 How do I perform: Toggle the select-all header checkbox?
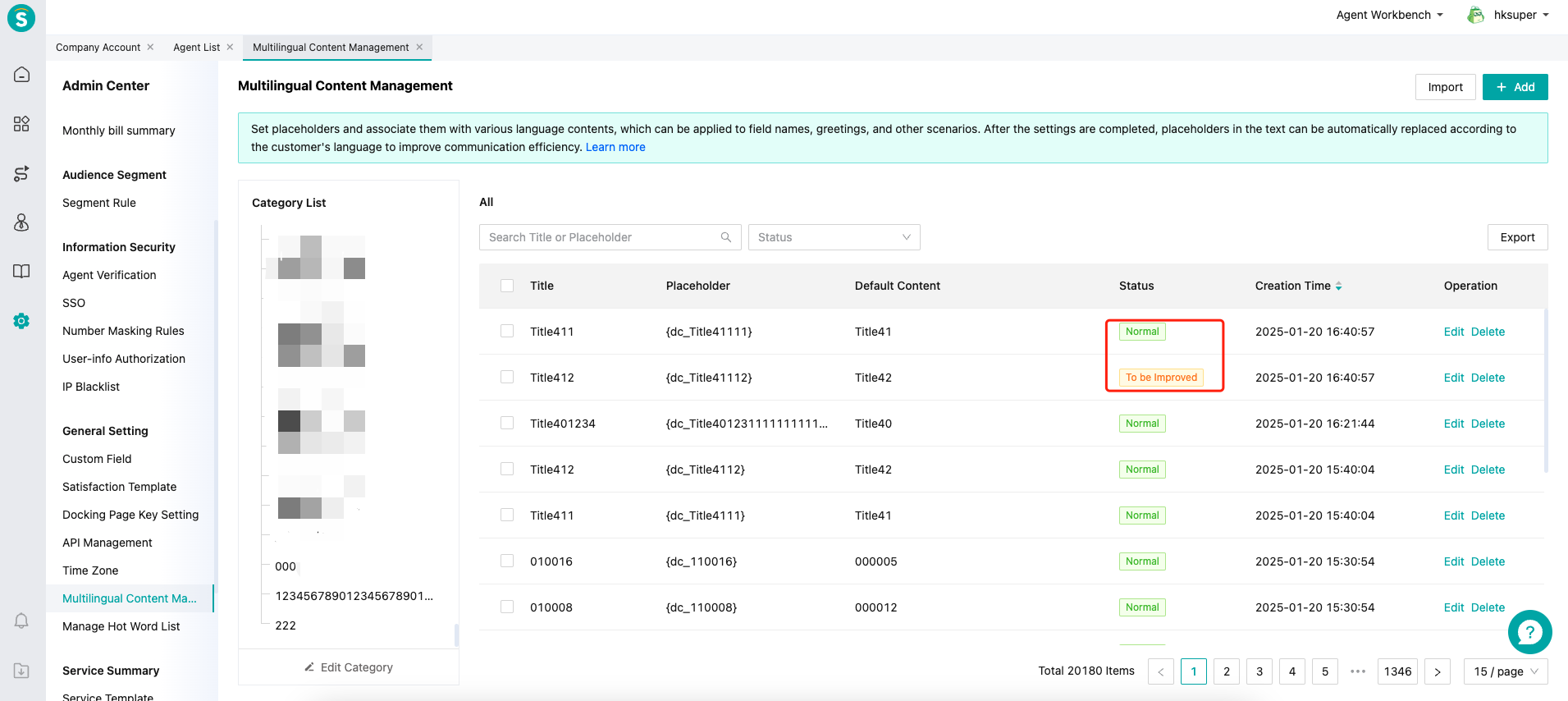click(507, 286)
